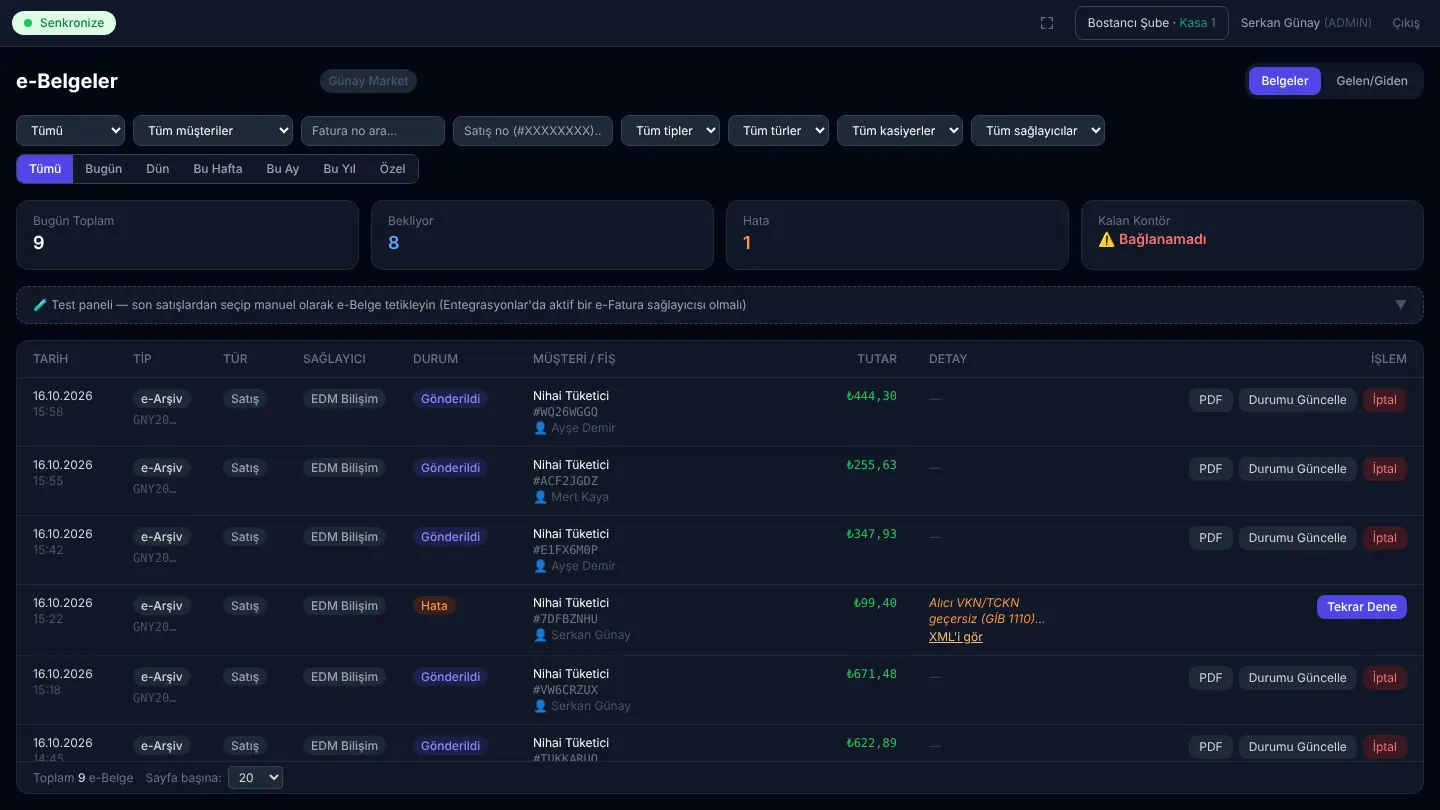Choose the Özel custom date range
The height and width of the screenshot is (810, 1440).
pyautogui.click(x=393, y=169)
